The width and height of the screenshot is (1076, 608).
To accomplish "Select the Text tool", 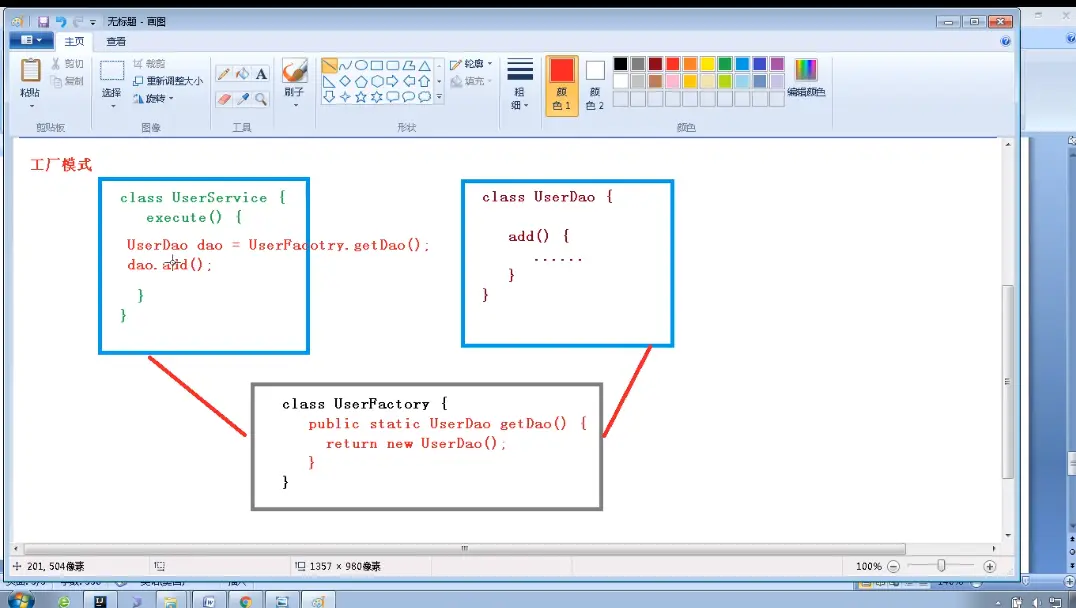I will tap(261, 74).
